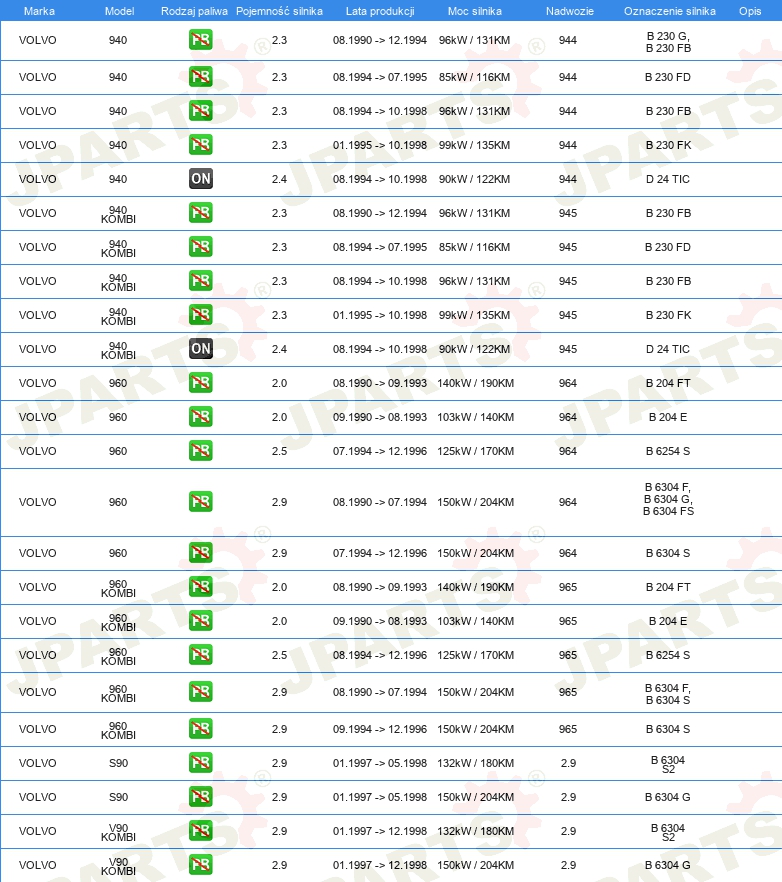Select the 'Rodzaj paliwa' column header
The height and width of the screenshot is (882, 782).
(x=194, y=11)
